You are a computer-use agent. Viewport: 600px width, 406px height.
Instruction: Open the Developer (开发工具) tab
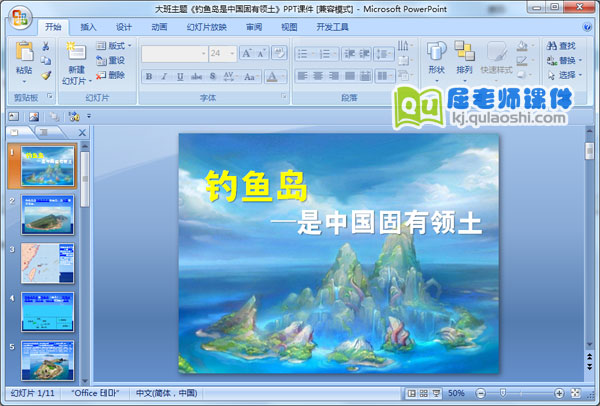(x=332, y=27)
